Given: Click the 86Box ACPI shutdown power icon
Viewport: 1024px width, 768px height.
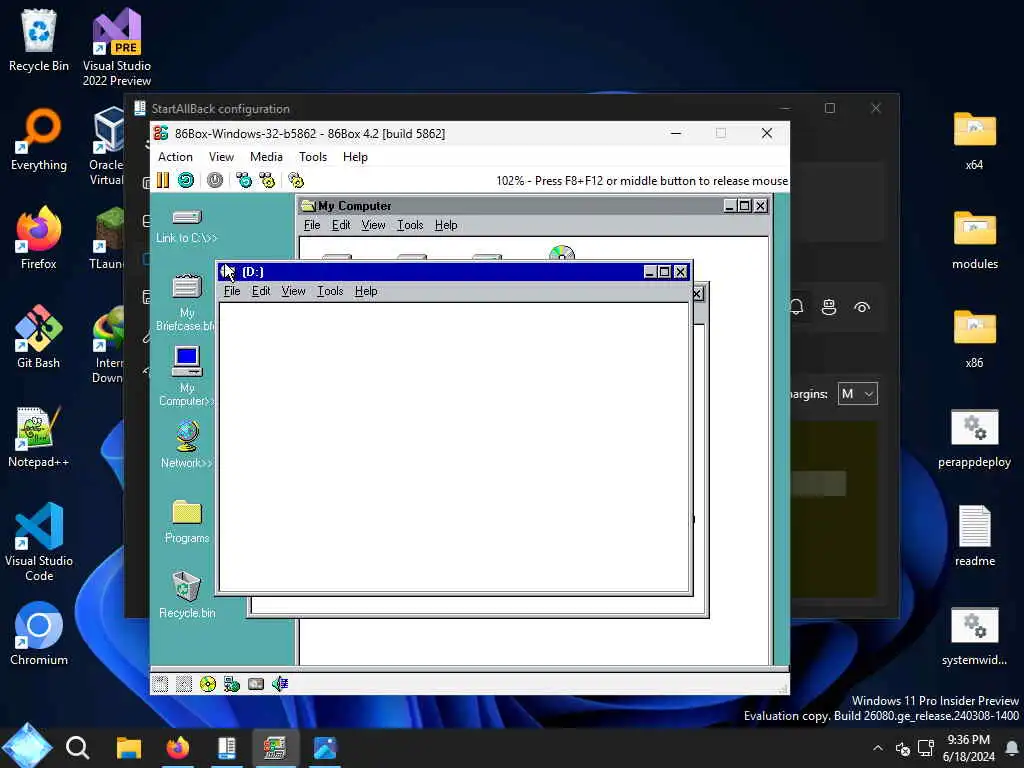Looking at the screenshot, I should tap(215, 180).
